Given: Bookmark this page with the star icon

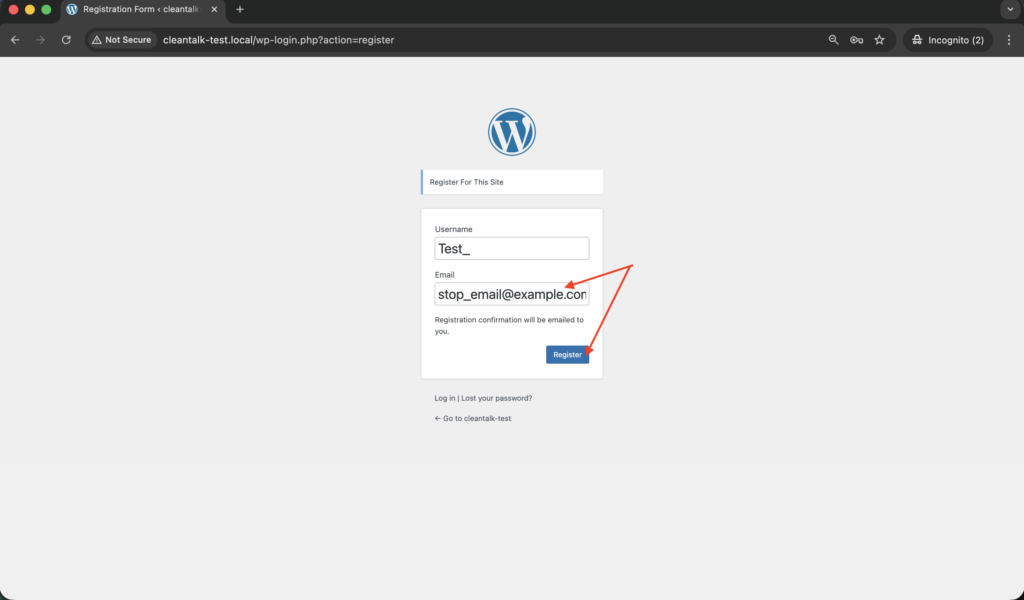Looking at the screenshot, I should point(879,40).
